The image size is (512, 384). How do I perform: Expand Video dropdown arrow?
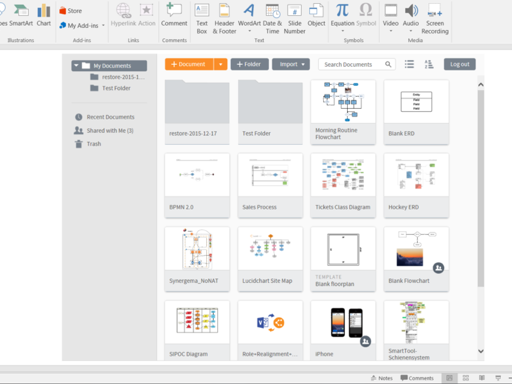pos(391,31)
